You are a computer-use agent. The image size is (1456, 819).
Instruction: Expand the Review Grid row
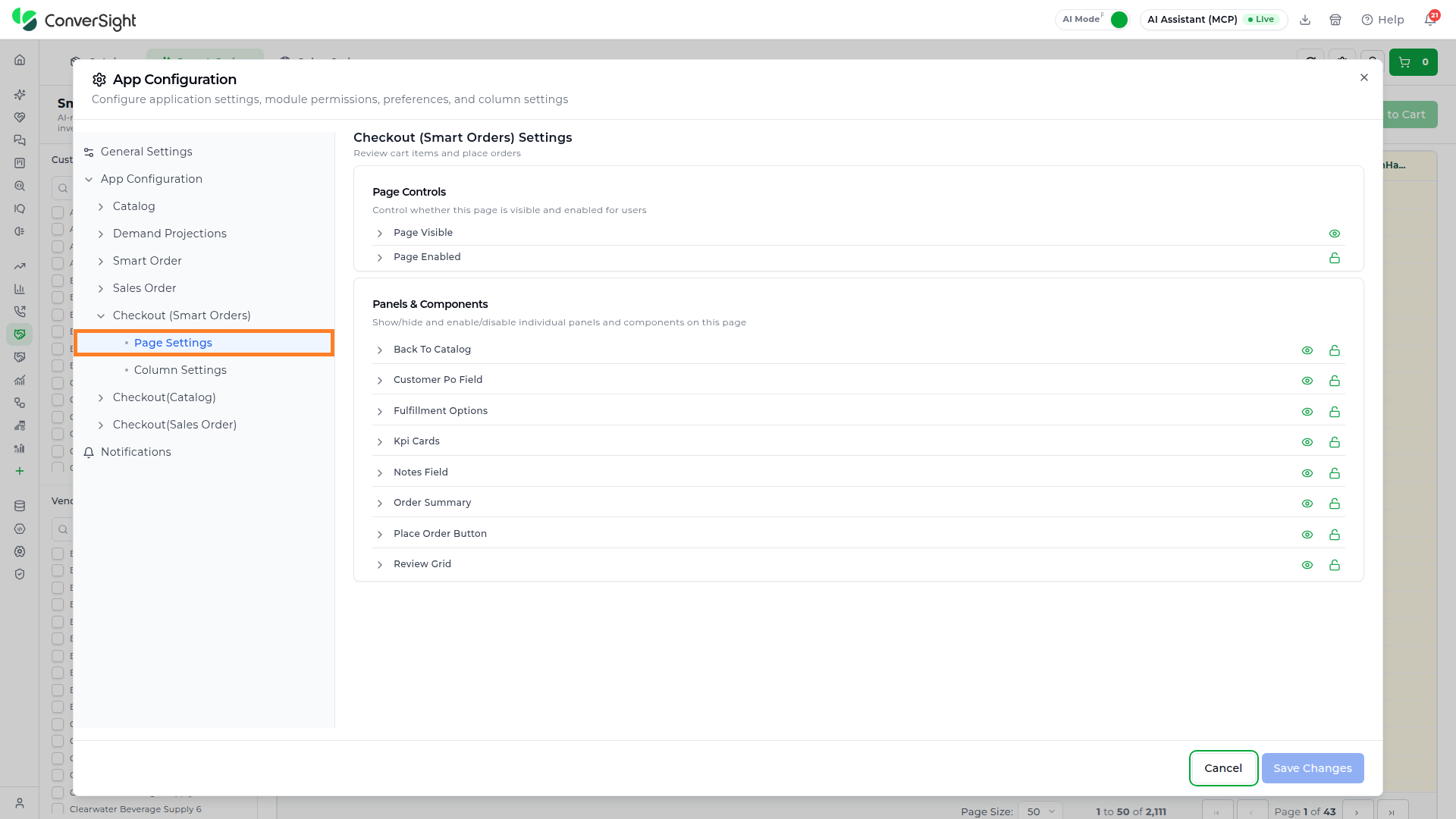click(x=380, y=565)
